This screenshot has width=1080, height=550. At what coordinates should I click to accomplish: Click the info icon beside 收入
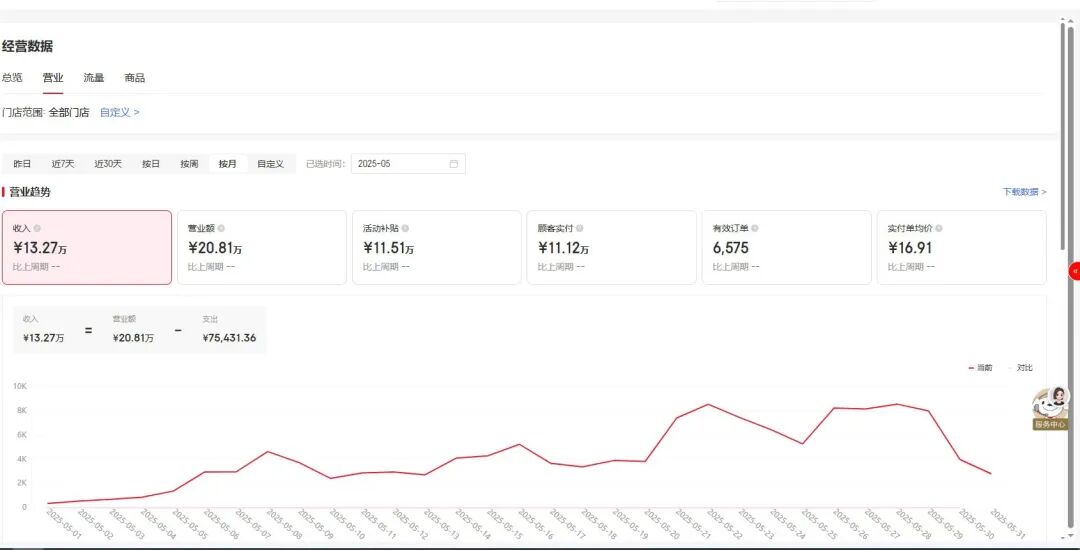[37, 229]
